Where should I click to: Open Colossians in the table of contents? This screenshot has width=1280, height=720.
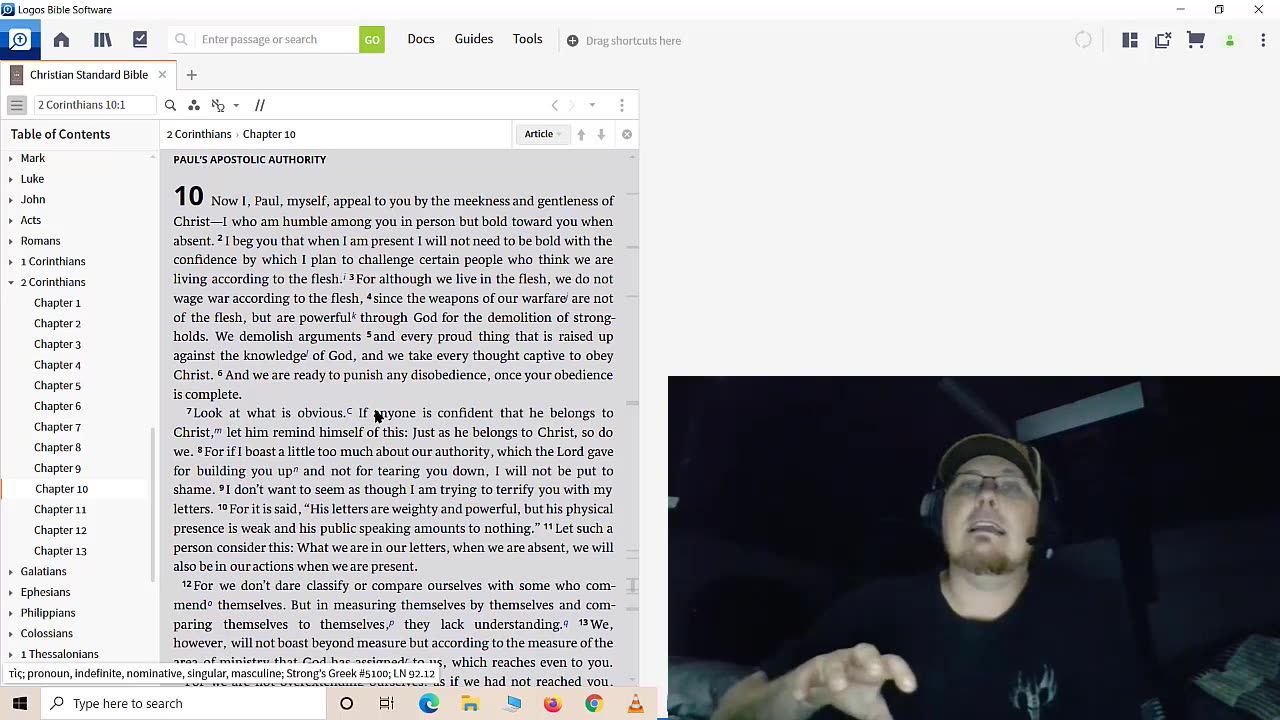(47, 633)
